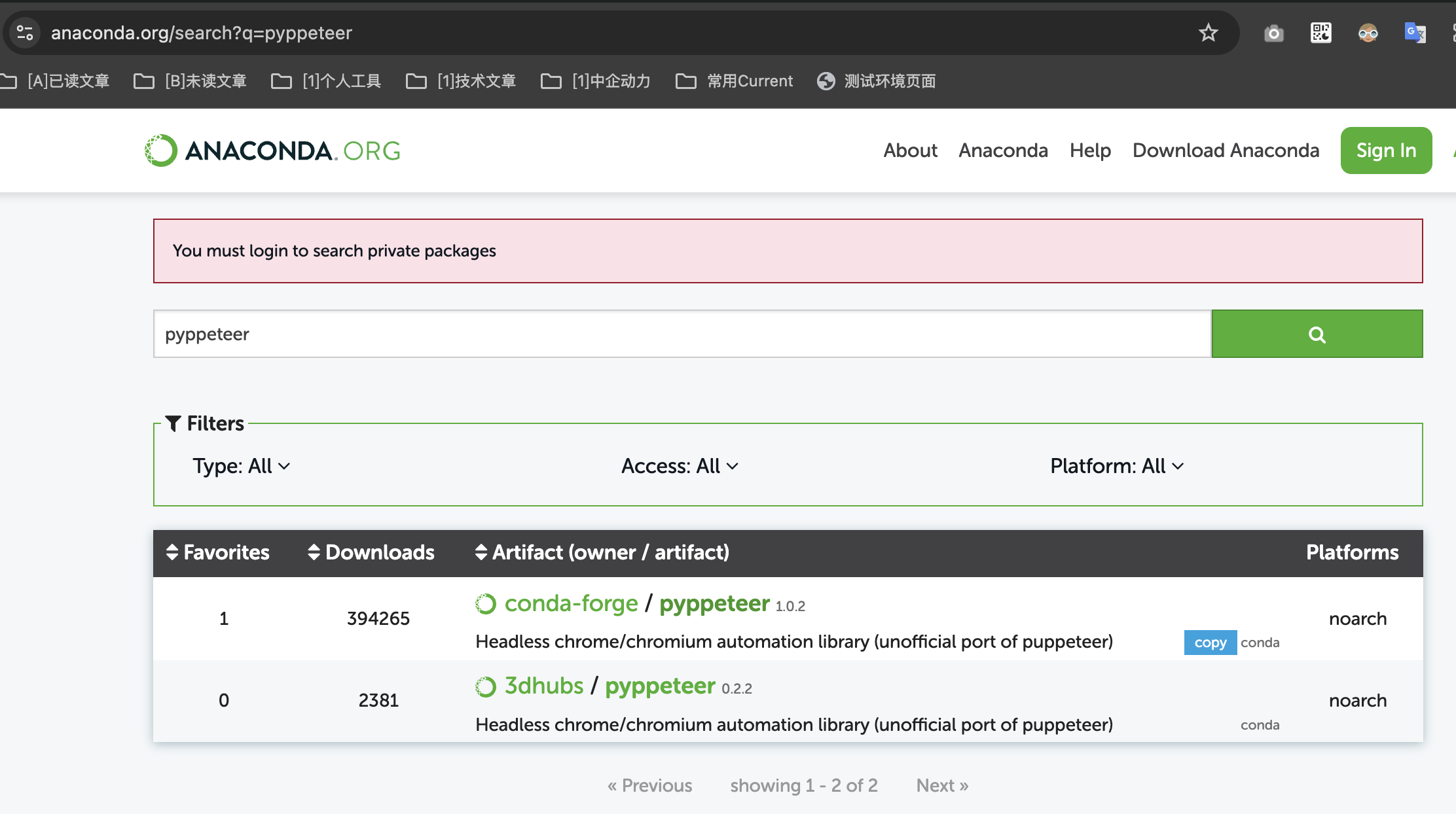The height and width of the screenshot is (814, 1456).
Task: Click conda label in the 3dhubs row
Action: (x=1260, y=725)
